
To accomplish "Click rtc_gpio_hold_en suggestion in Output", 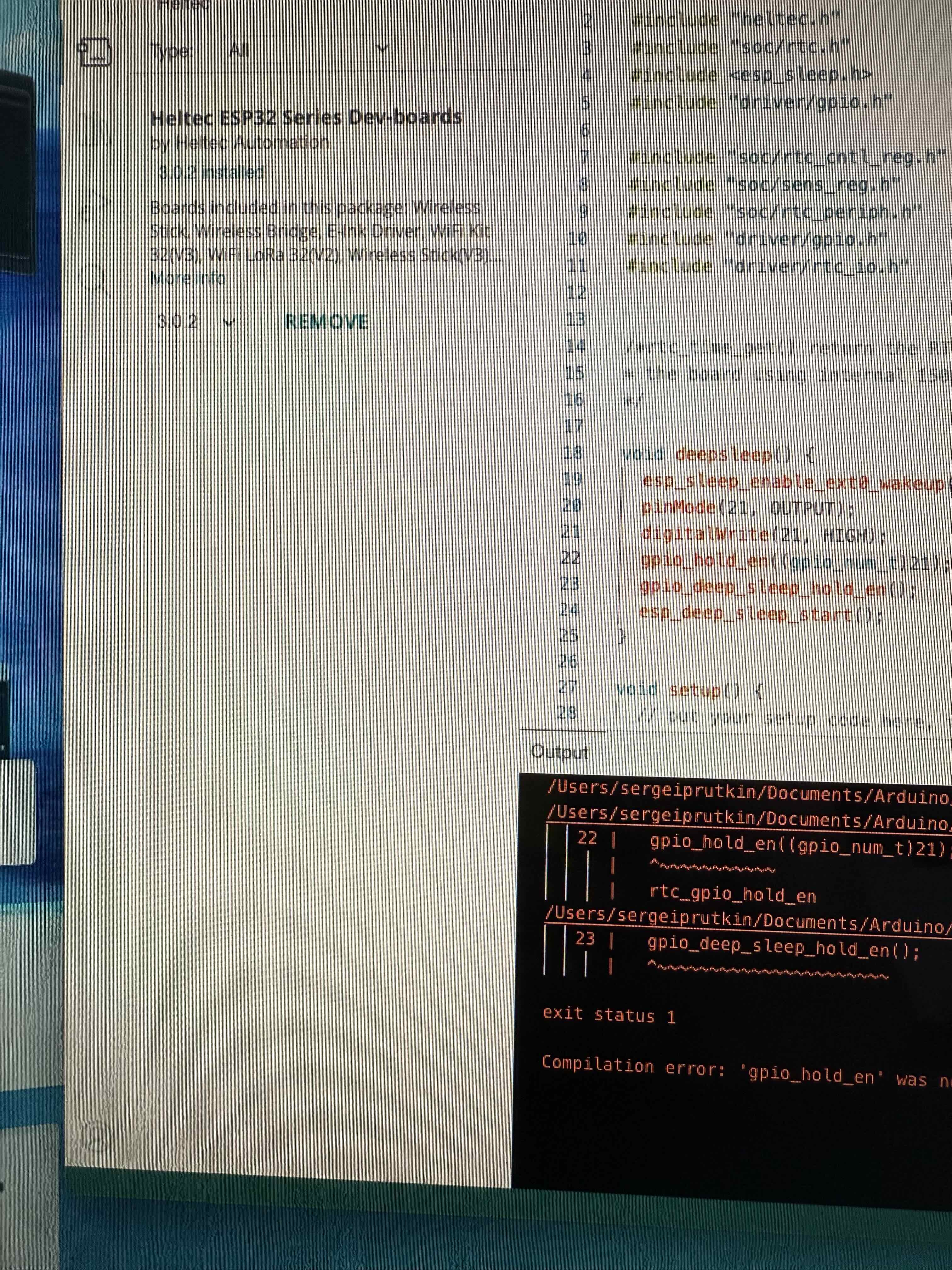I will tap(733, 894).
